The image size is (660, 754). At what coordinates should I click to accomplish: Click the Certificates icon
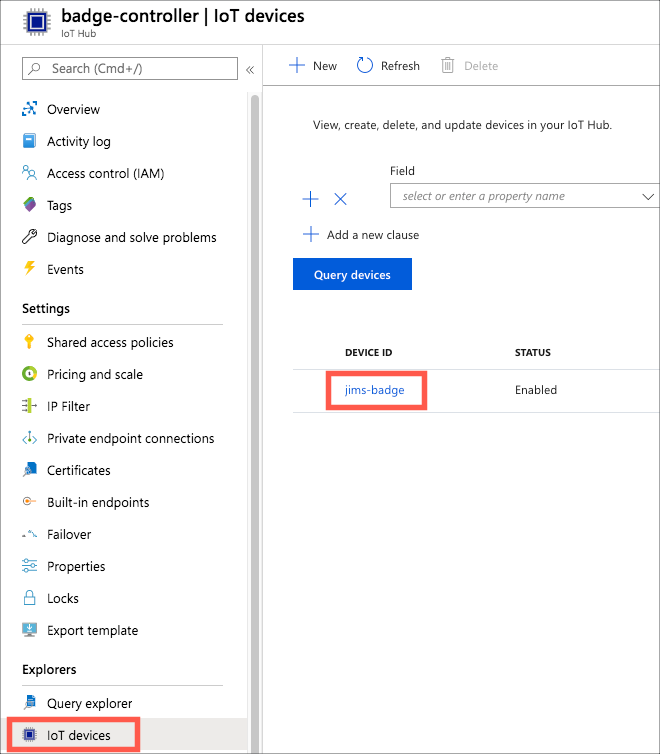(29, 469)
